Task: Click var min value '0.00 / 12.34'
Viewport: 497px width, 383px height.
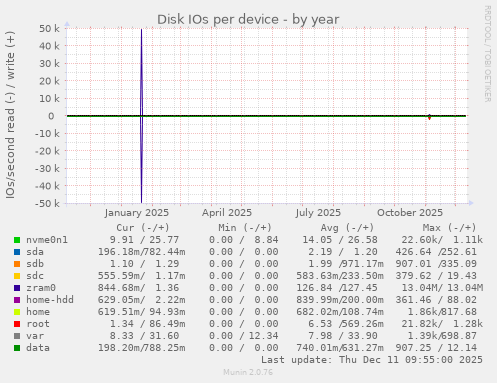Action: pyautogui.click(x=244, y=336)
